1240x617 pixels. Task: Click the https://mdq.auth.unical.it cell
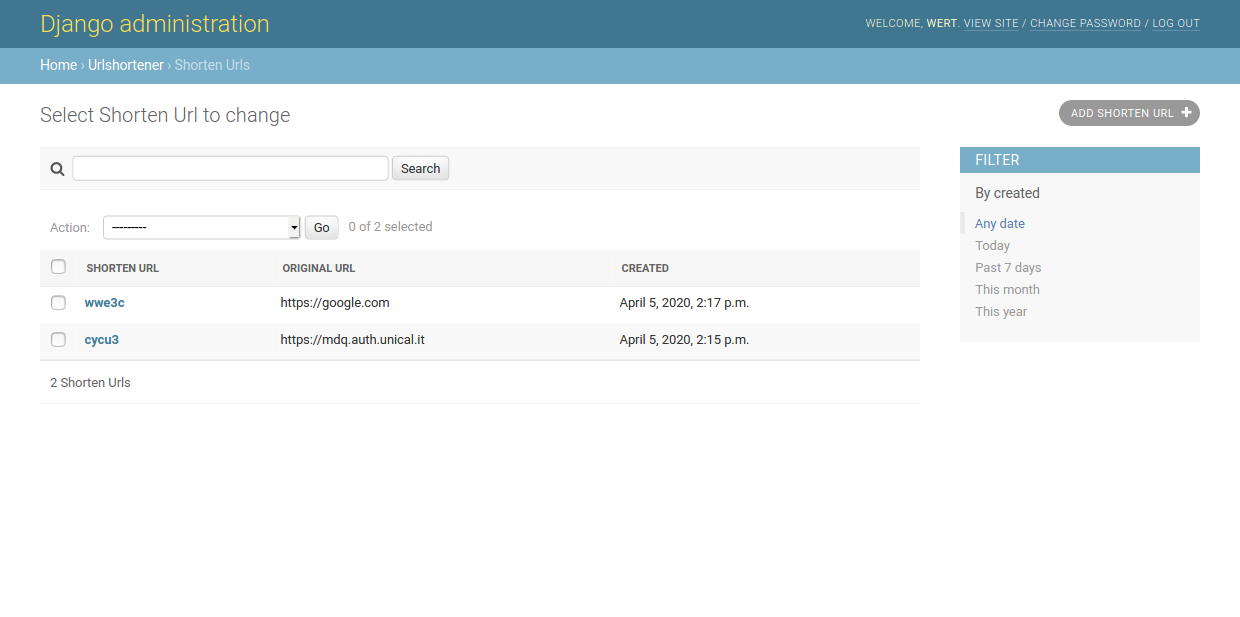click(x=352, y=339)
